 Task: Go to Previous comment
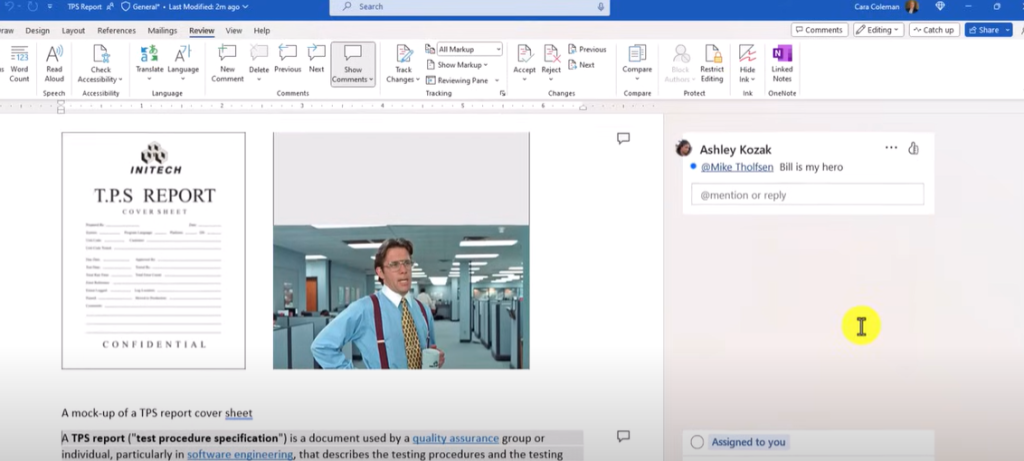click(x=287, y=59)
